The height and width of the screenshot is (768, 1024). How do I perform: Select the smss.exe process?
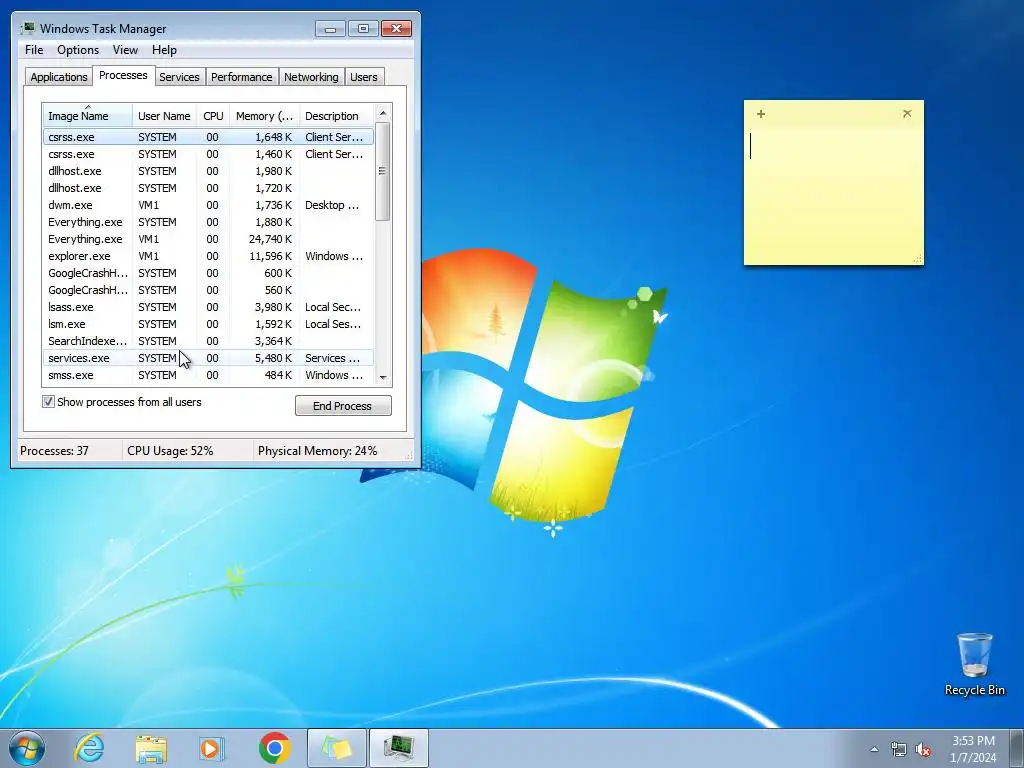pos(208,375)
